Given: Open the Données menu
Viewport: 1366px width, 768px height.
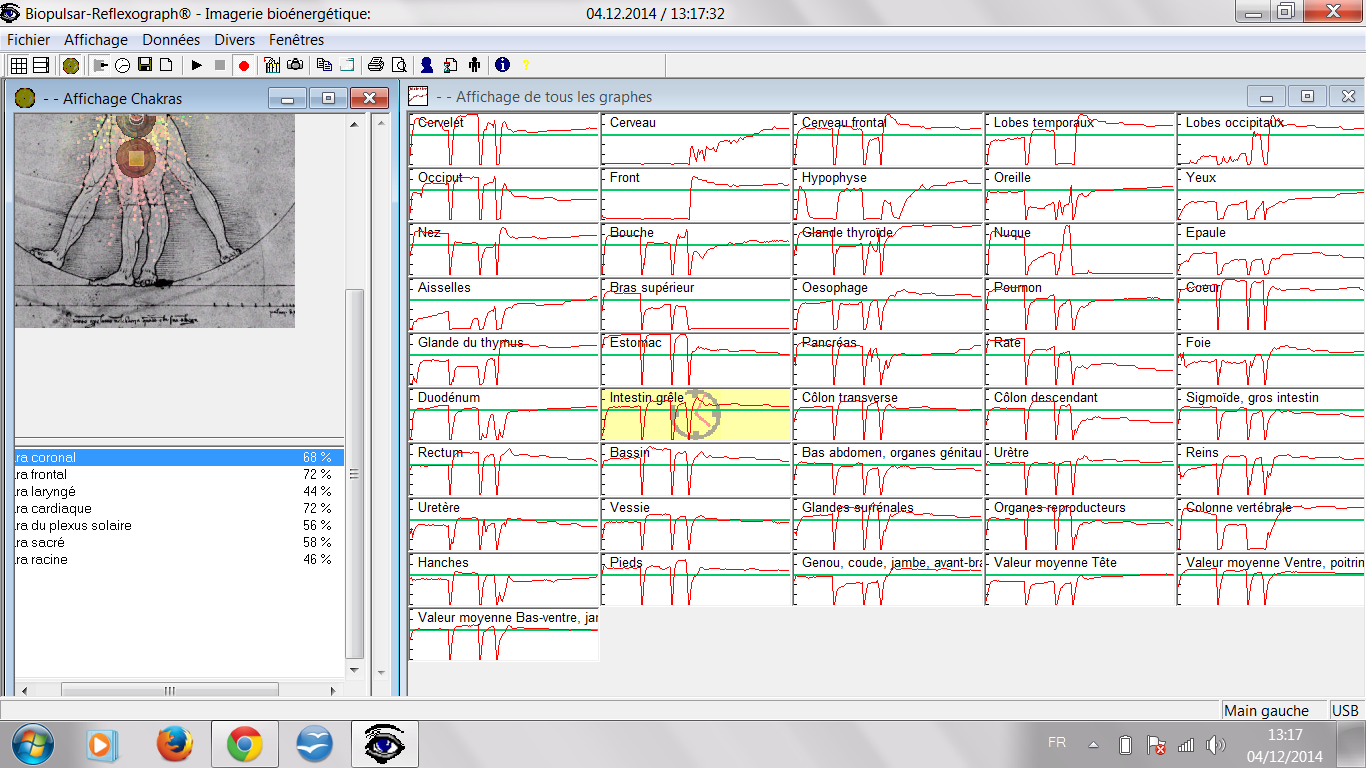Looking at the screenshot, I should [171, 40].
